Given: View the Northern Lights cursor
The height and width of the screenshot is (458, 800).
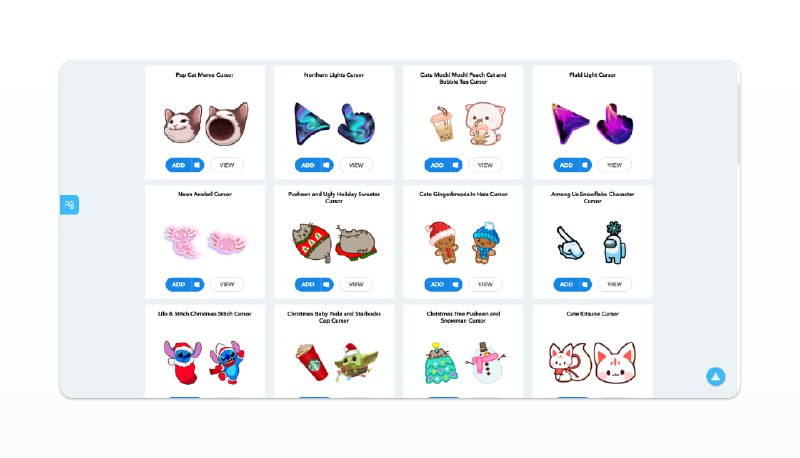Looking at the screenshot, I should (x=356, y=165).
